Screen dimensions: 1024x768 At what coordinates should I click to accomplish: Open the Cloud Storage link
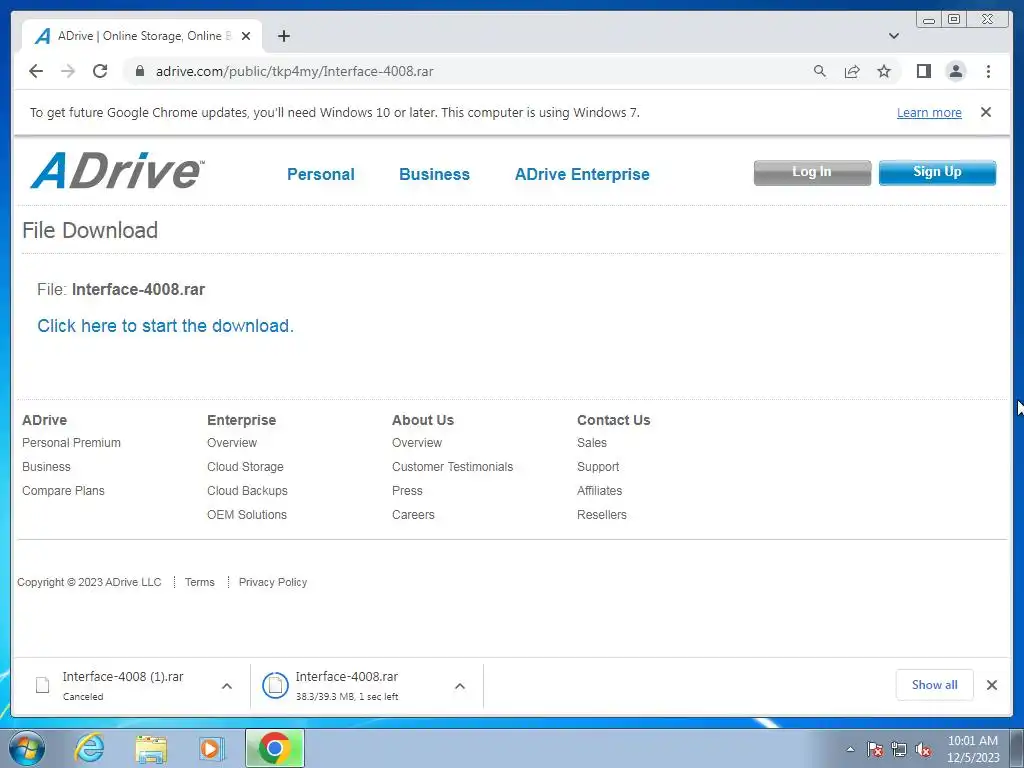pos(245,467)
